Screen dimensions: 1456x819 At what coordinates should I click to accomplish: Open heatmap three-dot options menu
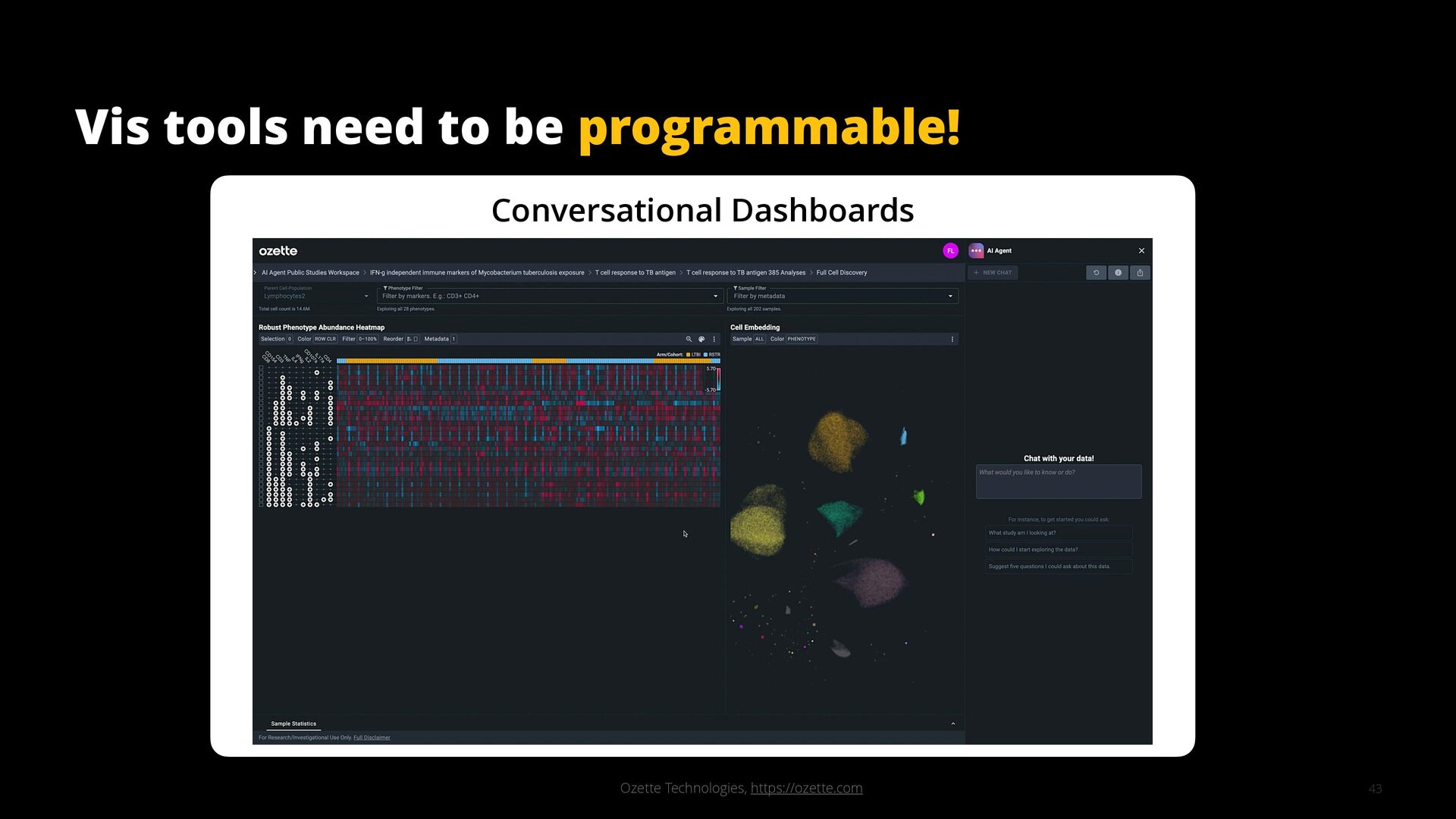(x=714, y=339)
